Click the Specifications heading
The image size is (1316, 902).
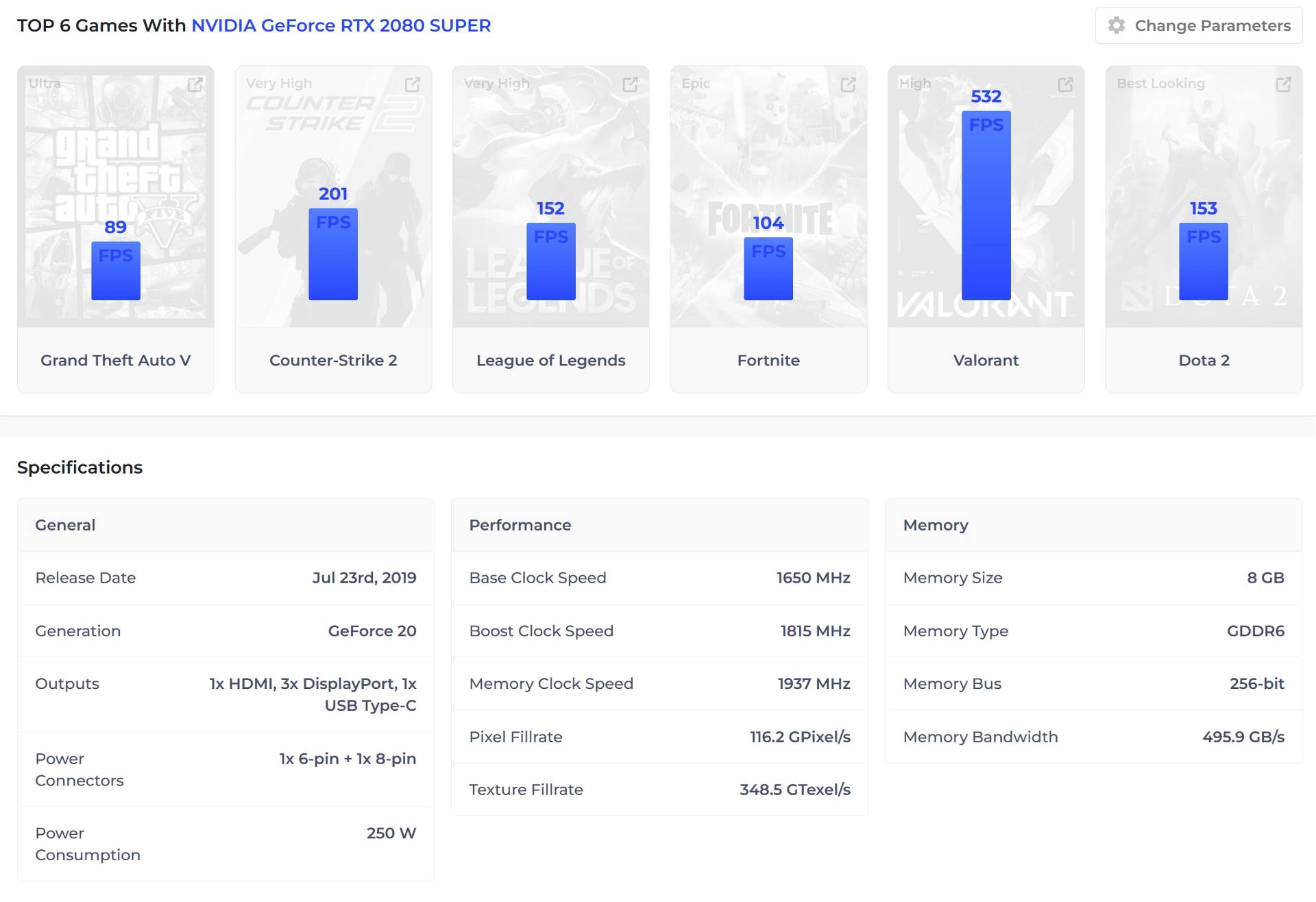pyautogui.click(x=80, y=467)
